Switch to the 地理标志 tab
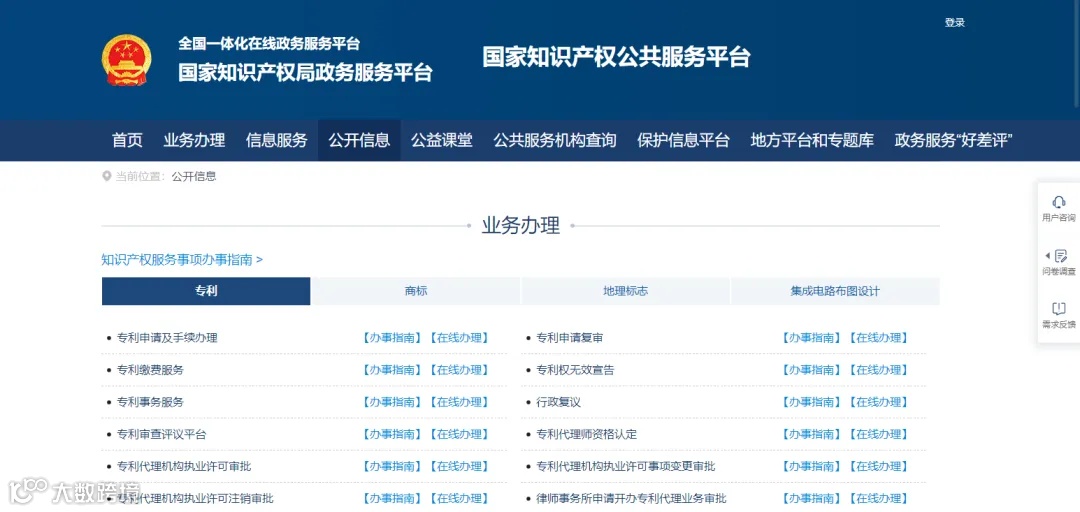This screenshot has width=1080, height=512. pos(625,291)
